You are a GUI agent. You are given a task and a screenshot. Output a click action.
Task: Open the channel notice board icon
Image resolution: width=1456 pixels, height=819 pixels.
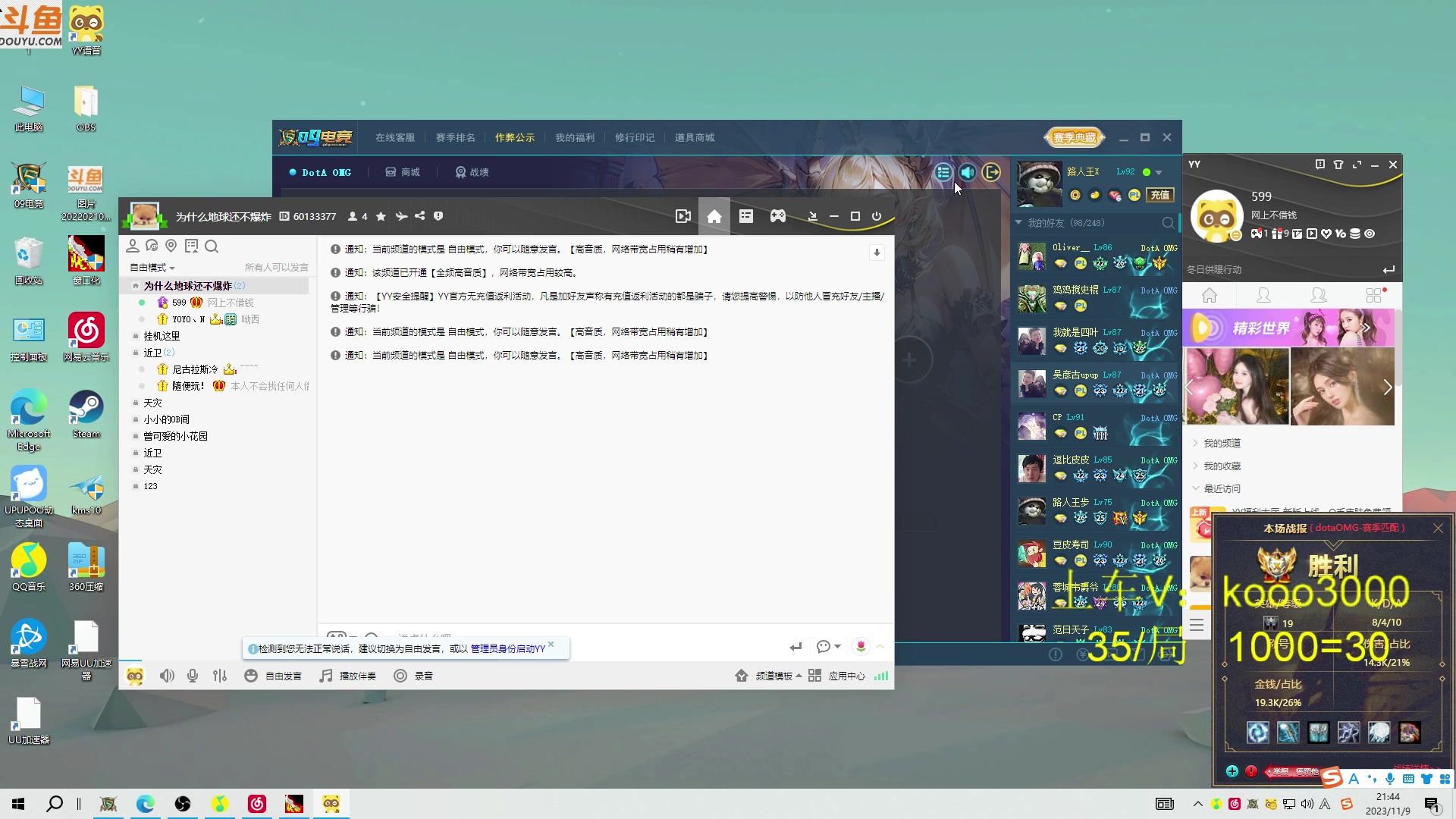pos(191,246)
